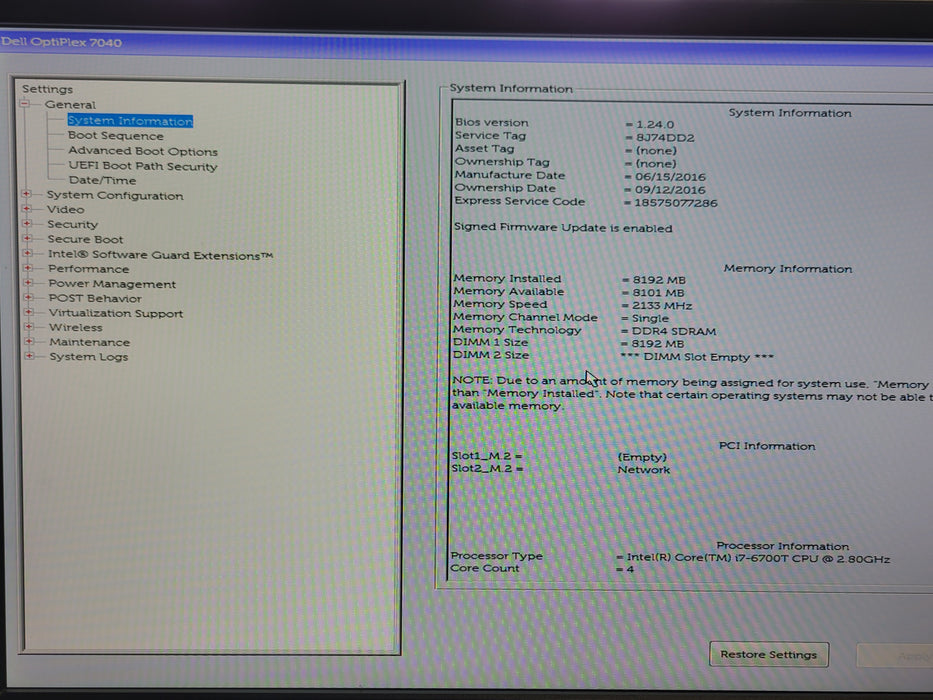Select the Performance tree label
Viewport: 933px width, 700px height.
(89, 269)
